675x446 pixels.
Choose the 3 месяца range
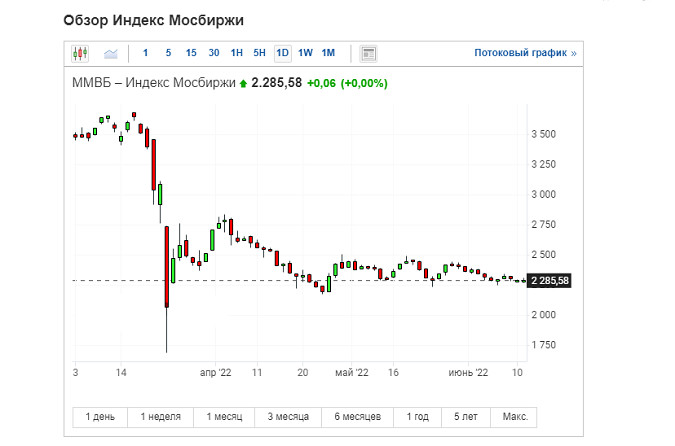coord(288,417)
